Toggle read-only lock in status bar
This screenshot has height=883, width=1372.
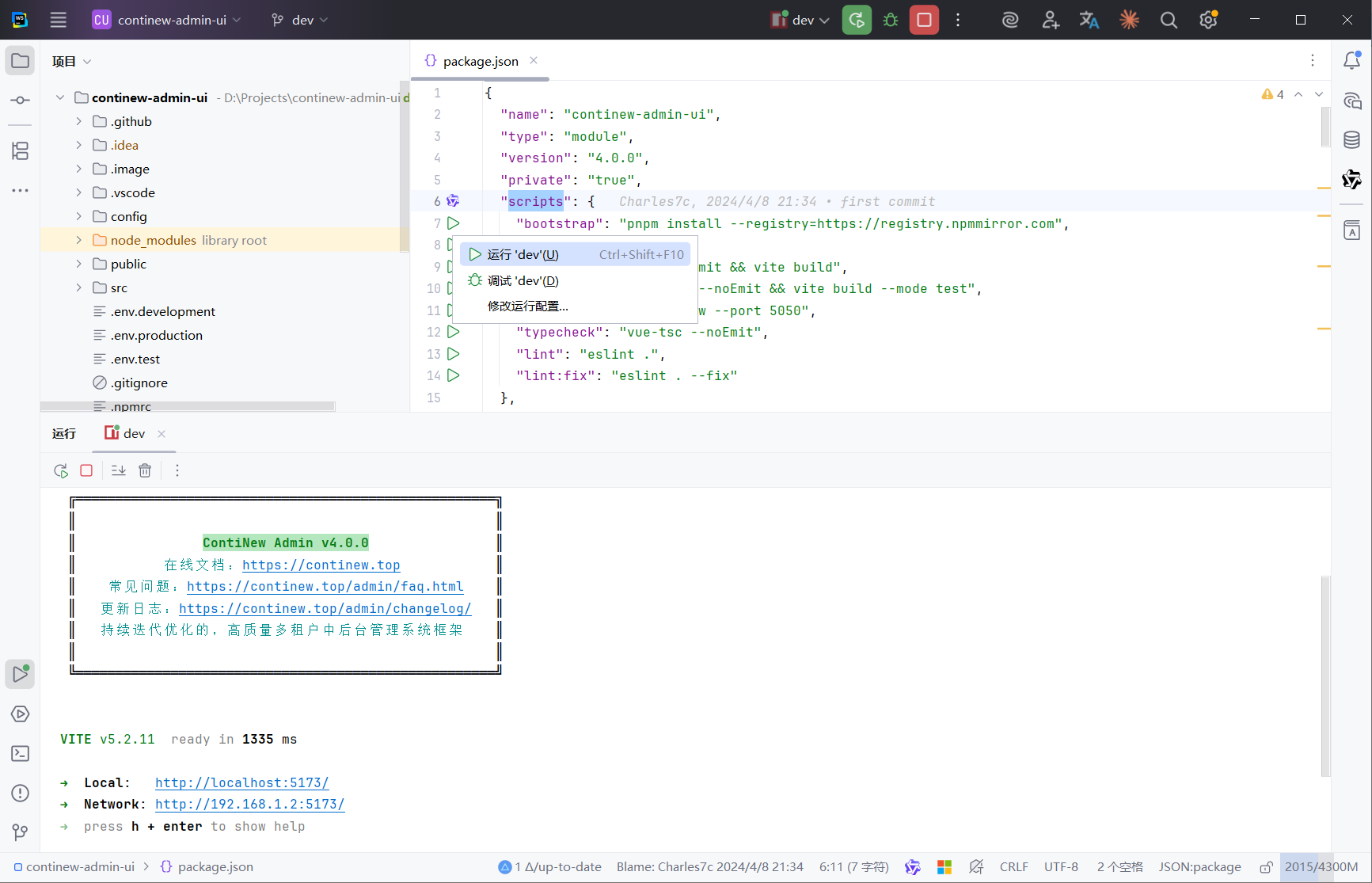coord(1266,867)
